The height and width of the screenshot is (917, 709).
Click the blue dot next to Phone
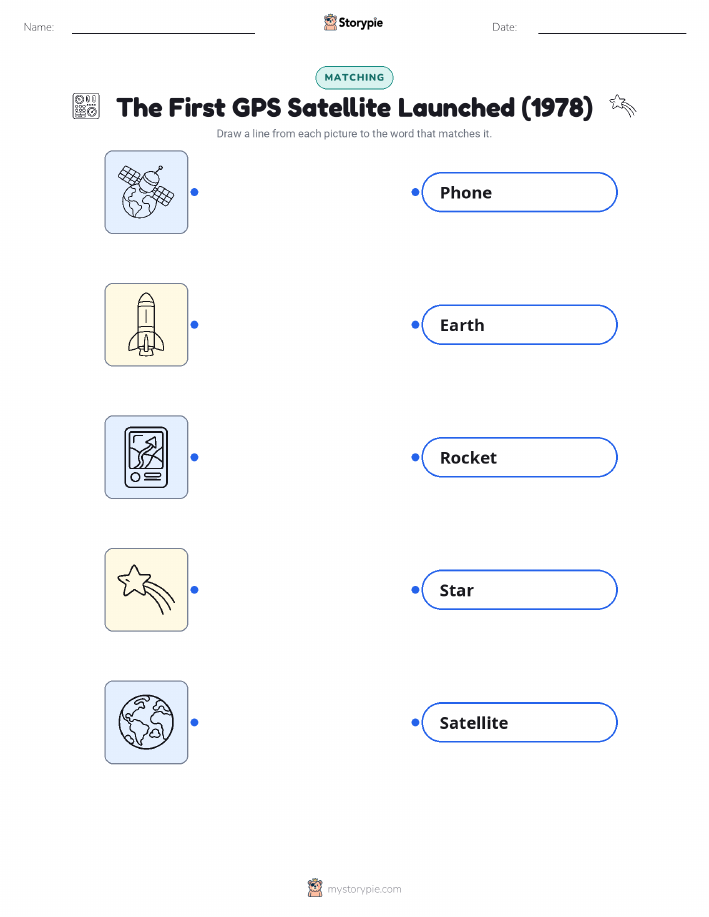point(415,192)
